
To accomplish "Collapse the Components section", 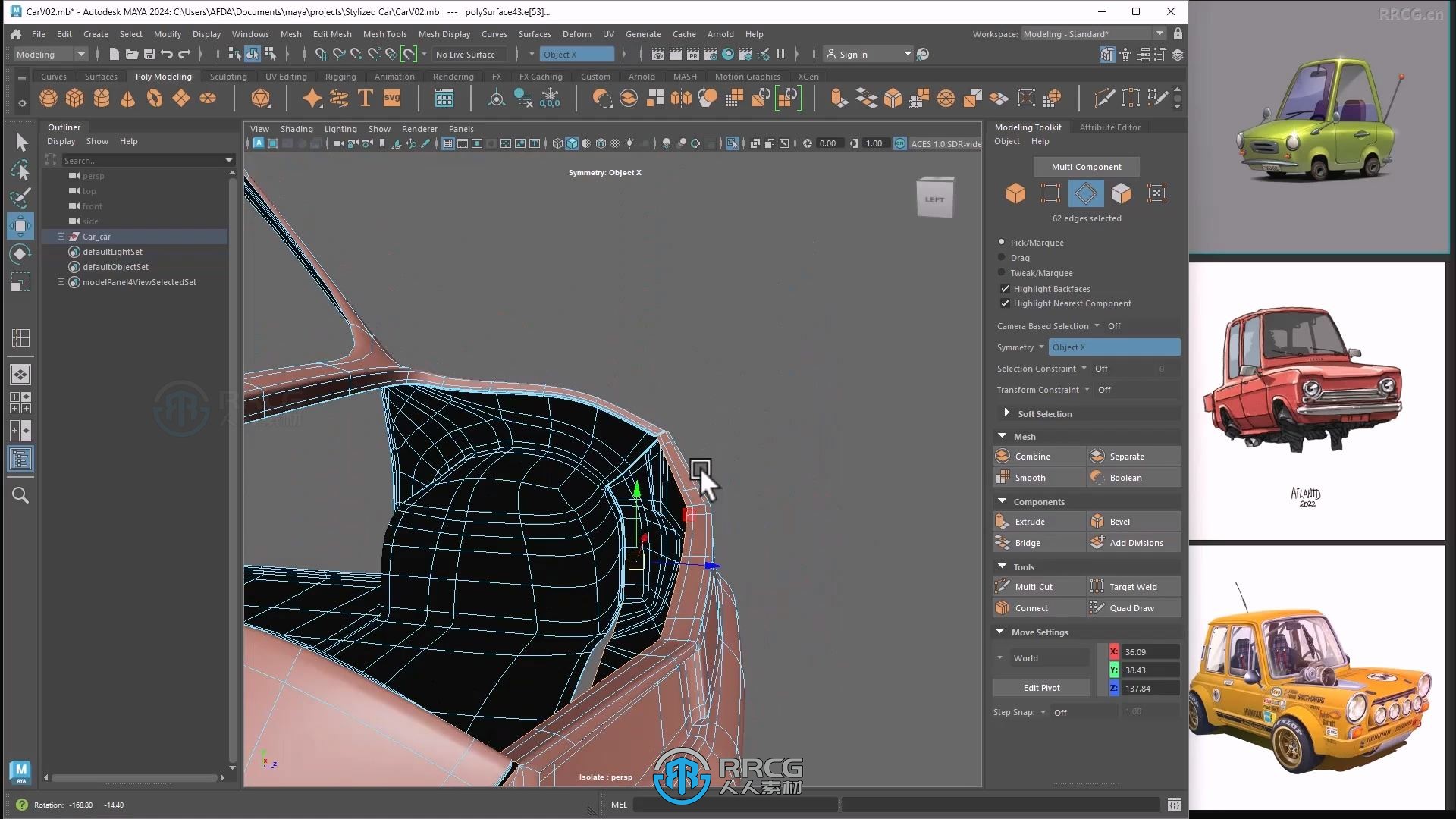I will tap(1002, 500).
